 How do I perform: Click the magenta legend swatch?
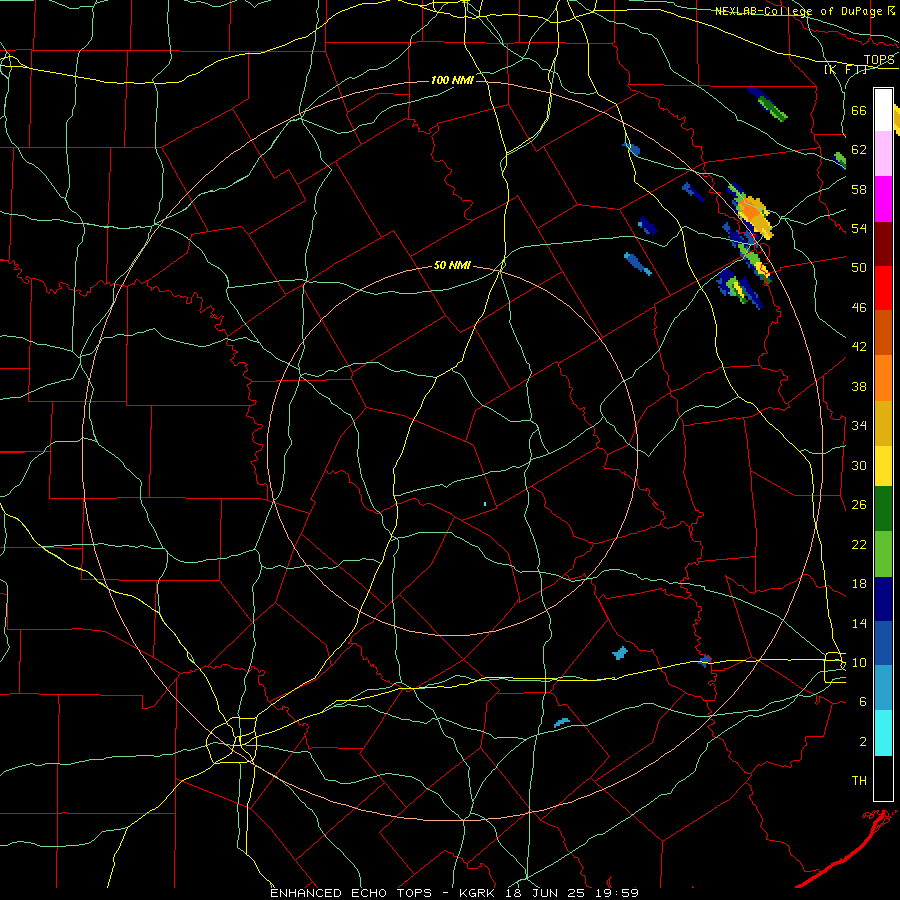(883, 199)
